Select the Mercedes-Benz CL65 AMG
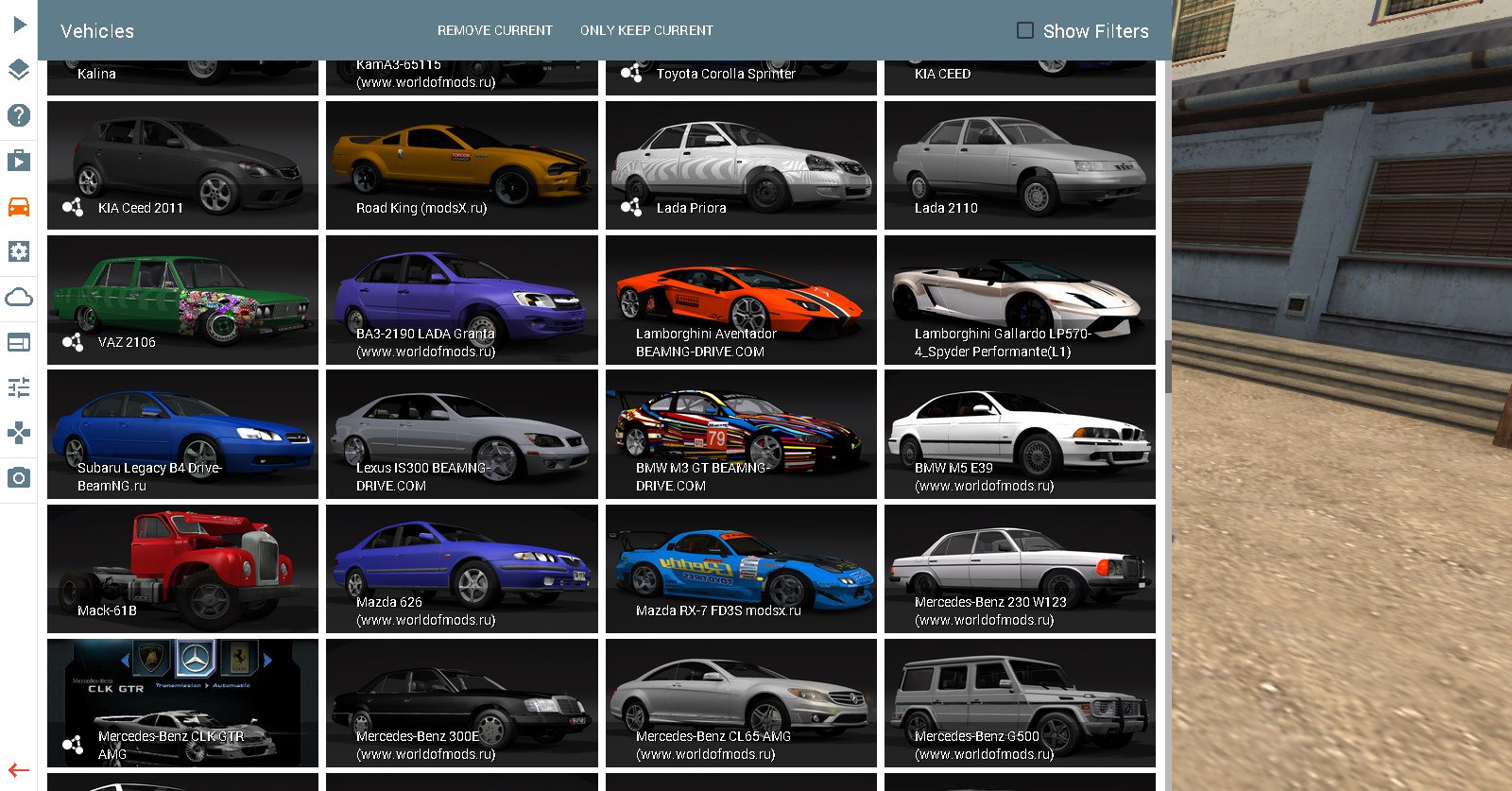Viewport: 1512px width, 791px height. 741,702
